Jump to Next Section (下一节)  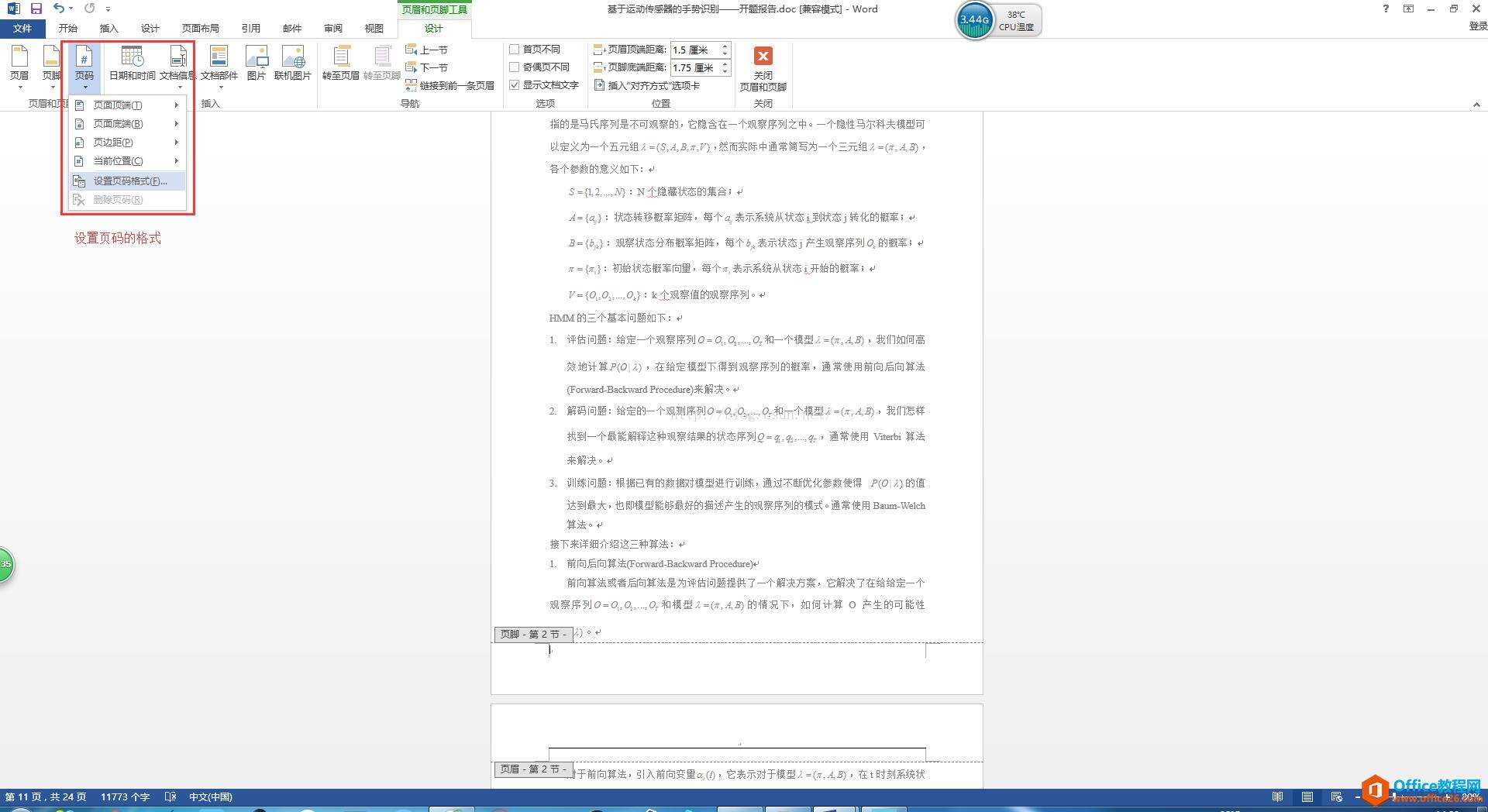[x=427, y=67]
